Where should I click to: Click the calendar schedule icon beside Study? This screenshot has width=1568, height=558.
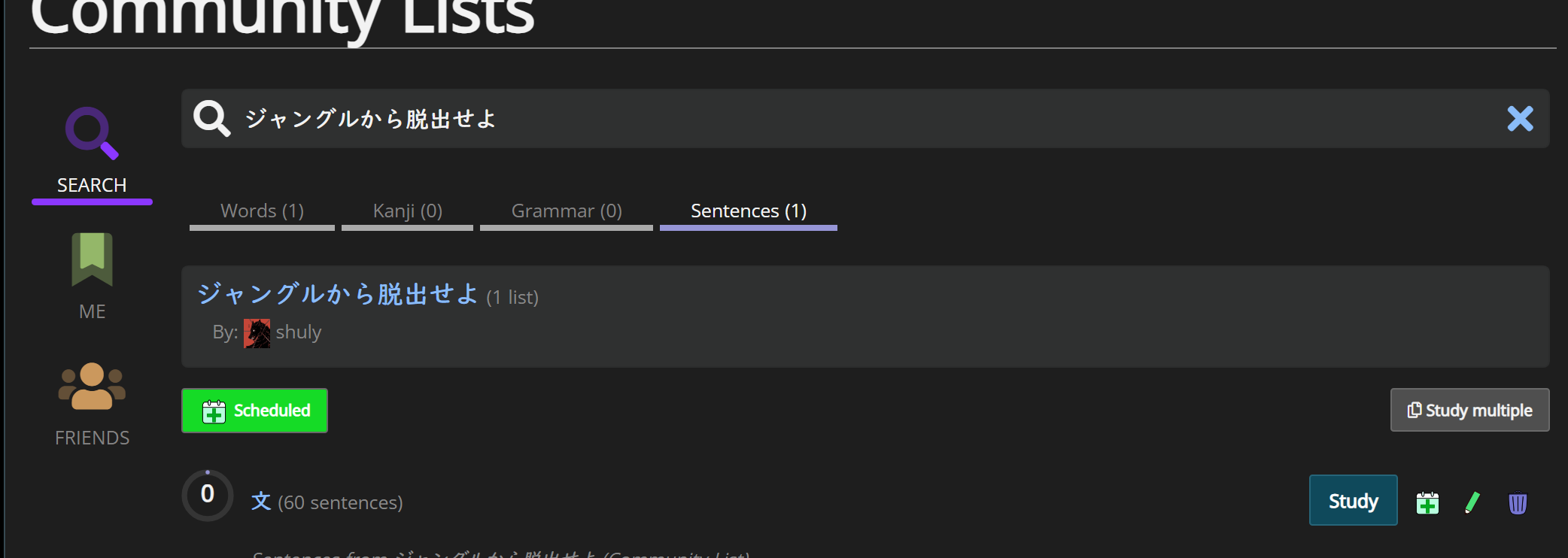point(1427,502)
